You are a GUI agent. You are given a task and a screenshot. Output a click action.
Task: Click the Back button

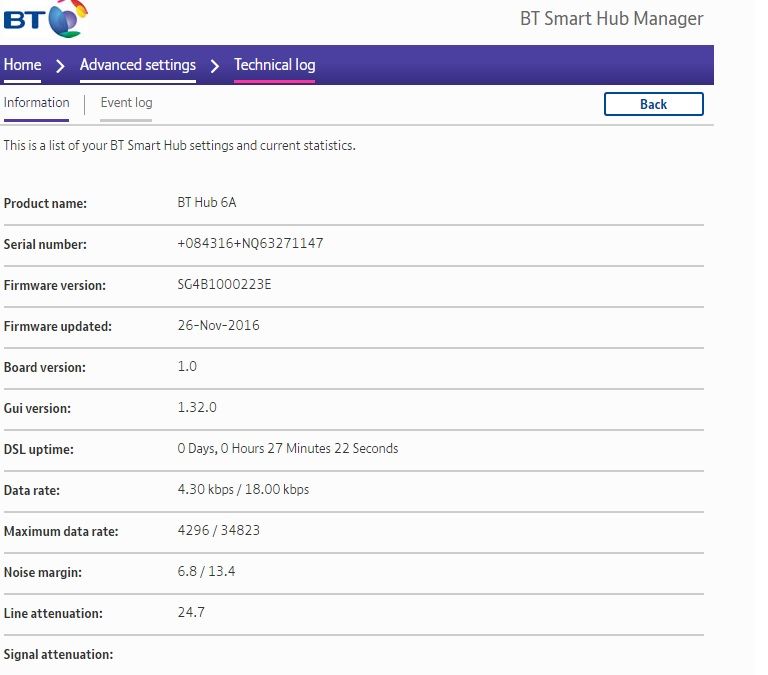(653, 104)
